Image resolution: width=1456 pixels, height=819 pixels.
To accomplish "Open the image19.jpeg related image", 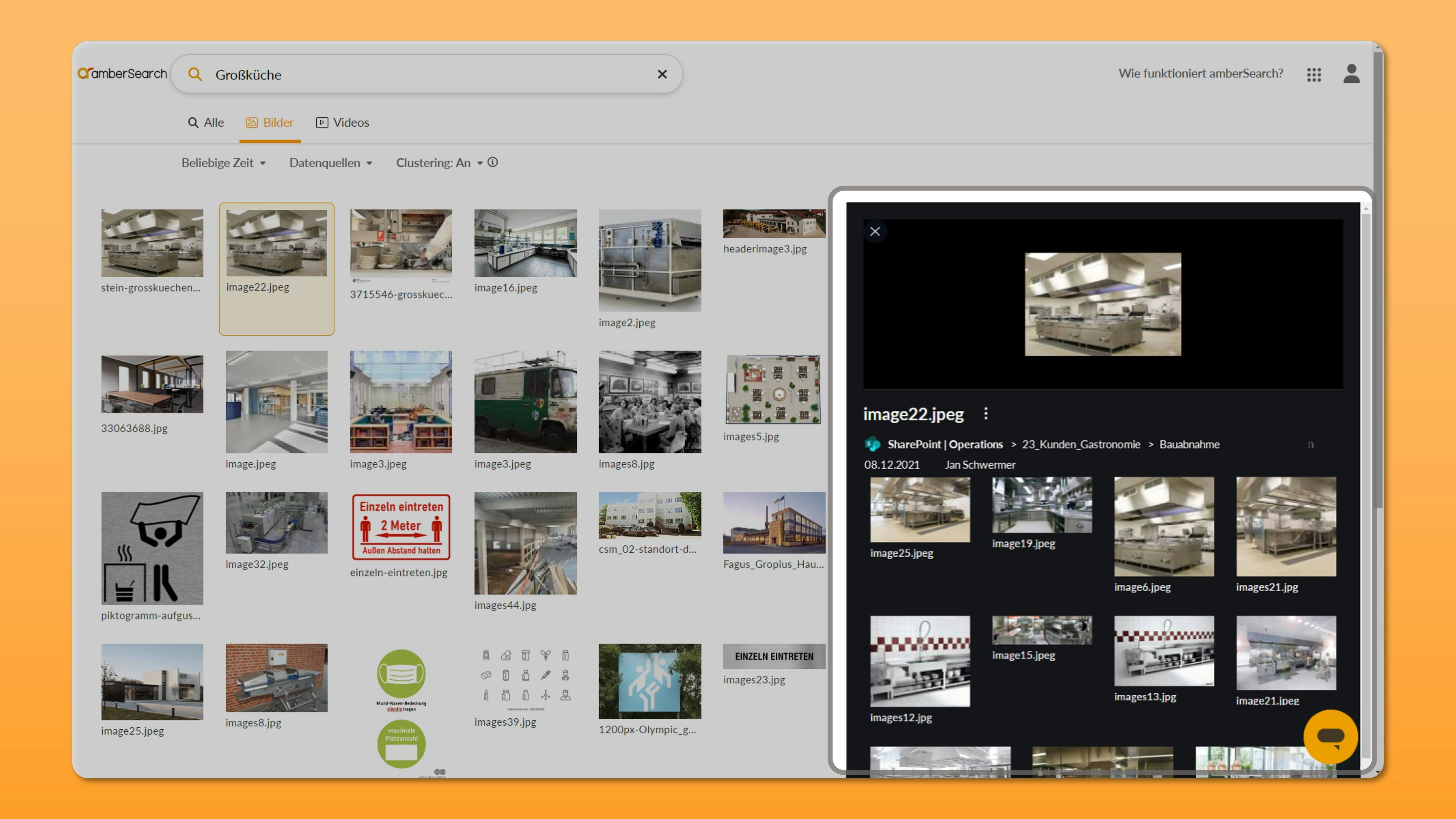I will [x=1042, y=505].
